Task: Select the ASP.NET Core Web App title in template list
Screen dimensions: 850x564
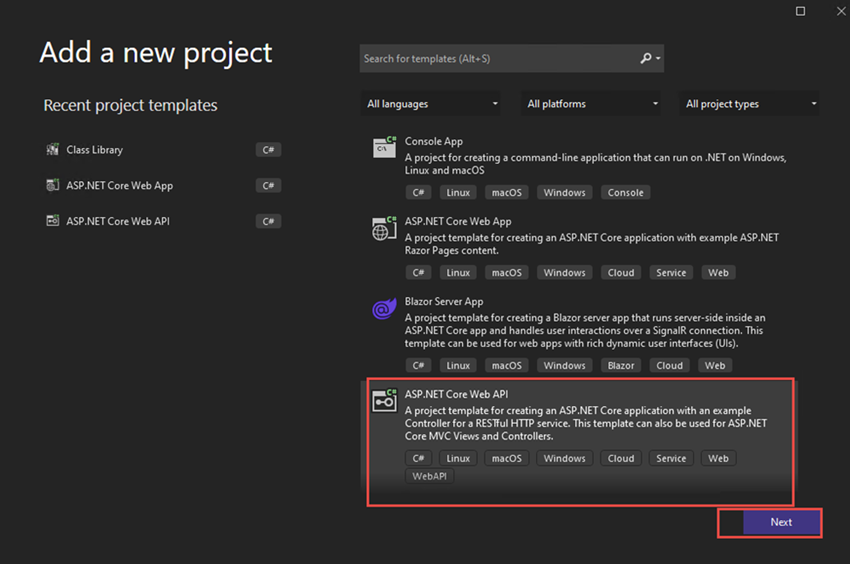Action: coord(458,221)
